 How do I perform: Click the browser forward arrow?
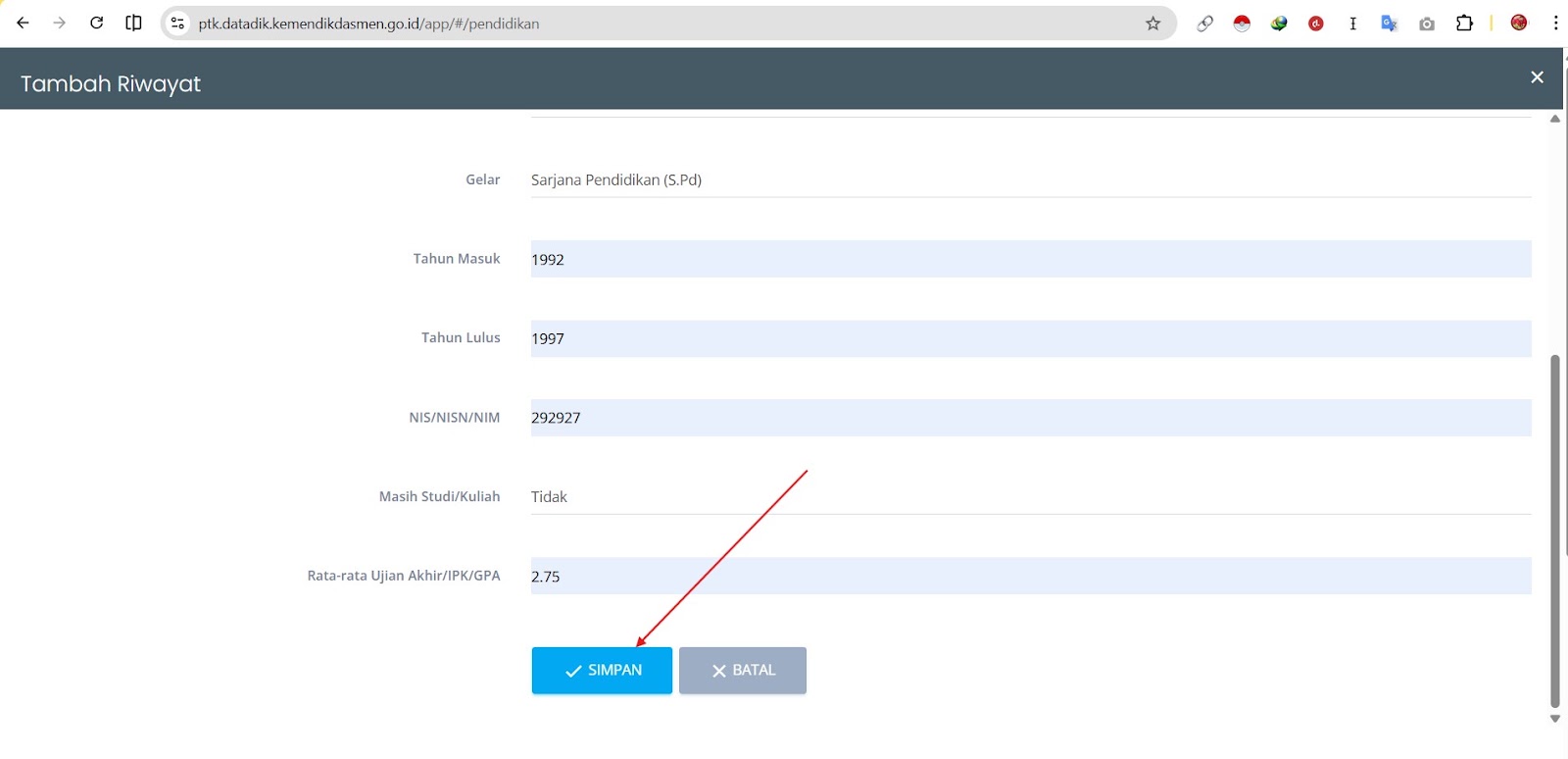coord(60,23)
